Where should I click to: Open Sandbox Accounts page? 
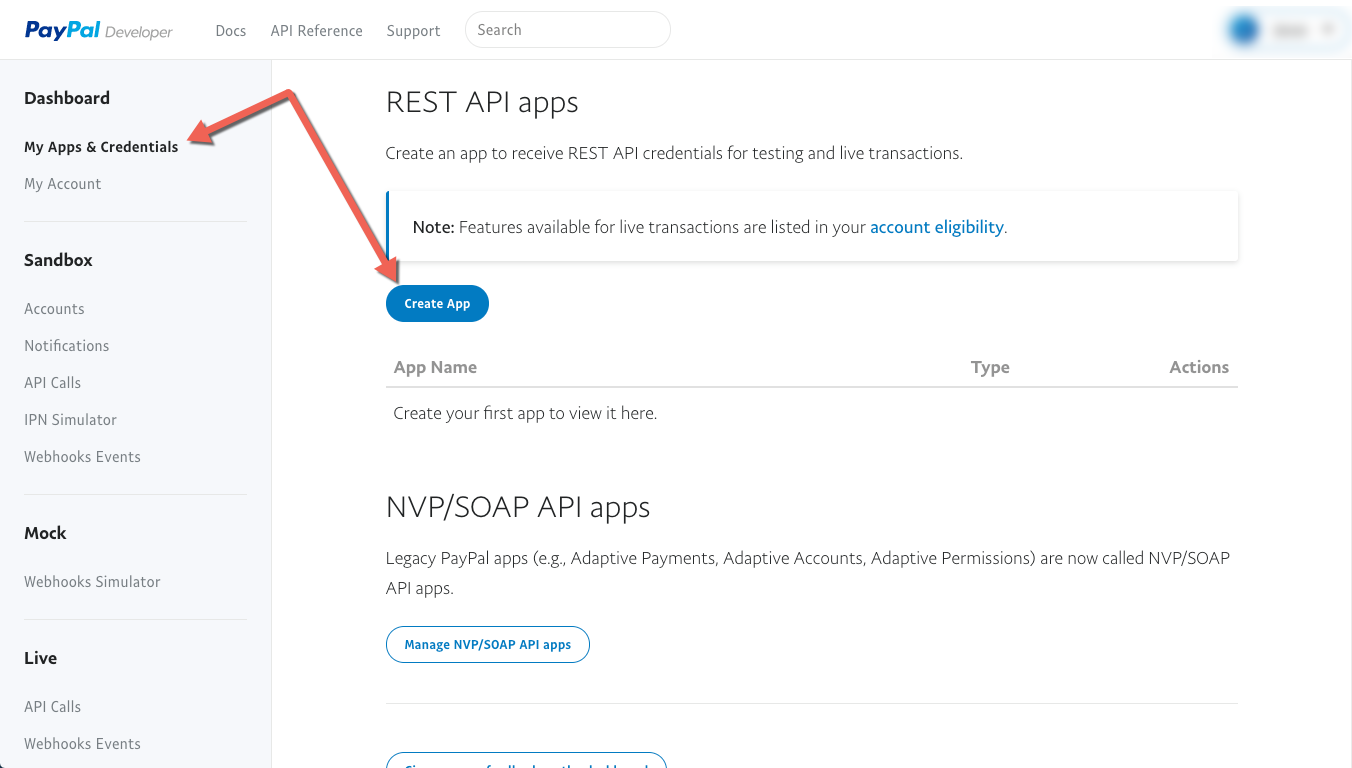pos(54,309)
